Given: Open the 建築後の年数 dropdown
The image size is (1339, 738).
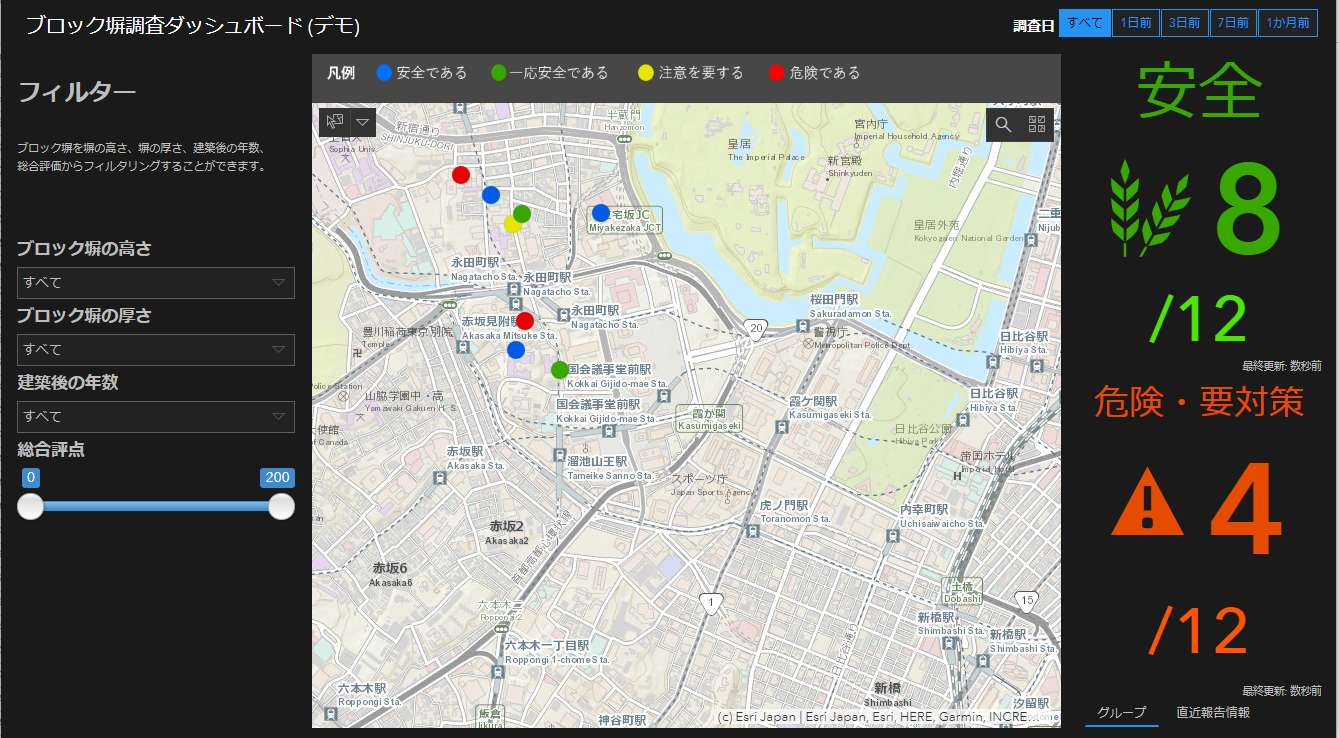Looking at the screenshot, I should [x=156, y=417].
